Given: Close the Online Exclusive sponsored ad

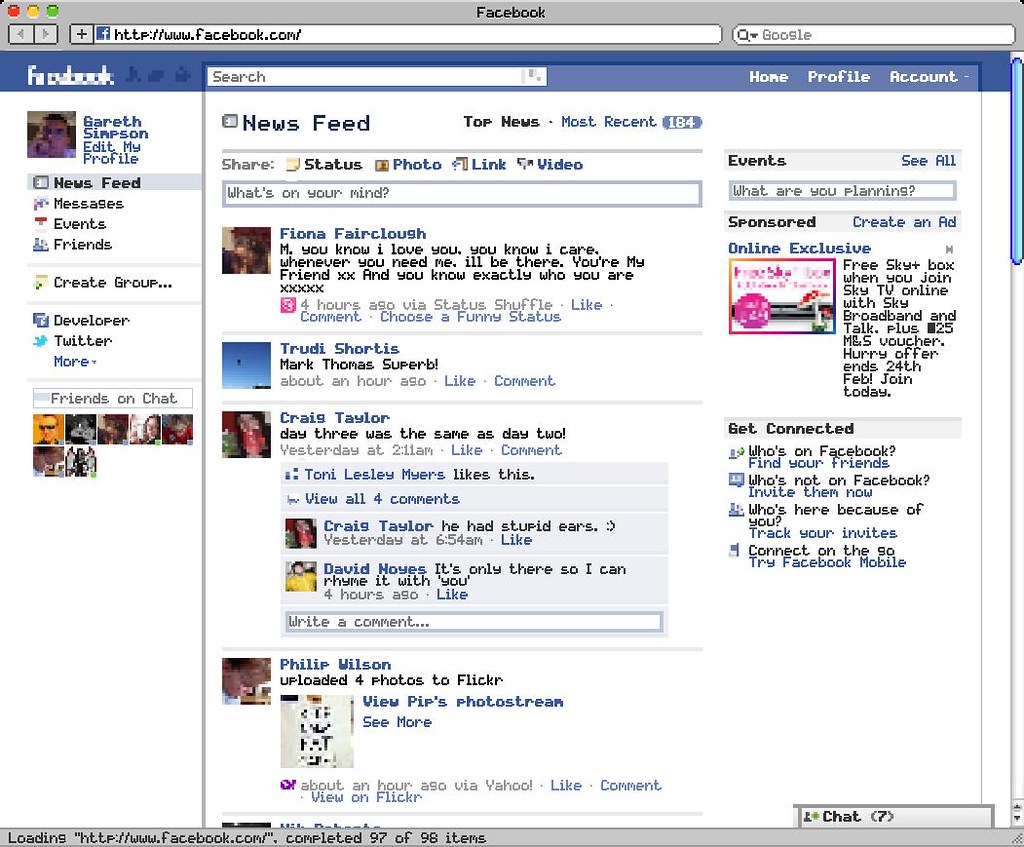Looking at the screenshot, I should point(950,249).
